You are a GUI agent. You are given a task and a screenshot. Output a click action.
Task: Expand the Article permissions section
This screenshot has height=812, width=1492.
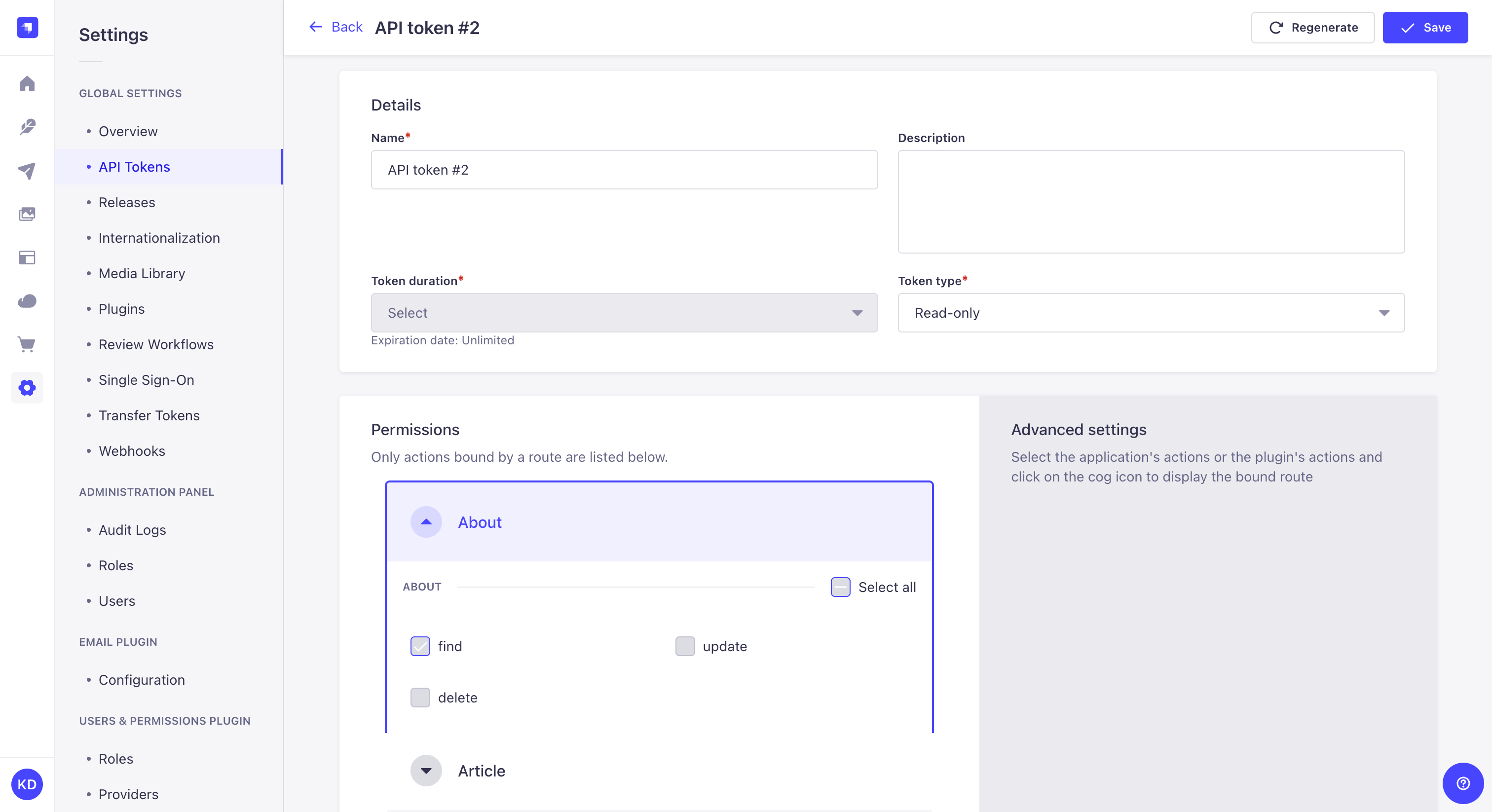(426, 771)
